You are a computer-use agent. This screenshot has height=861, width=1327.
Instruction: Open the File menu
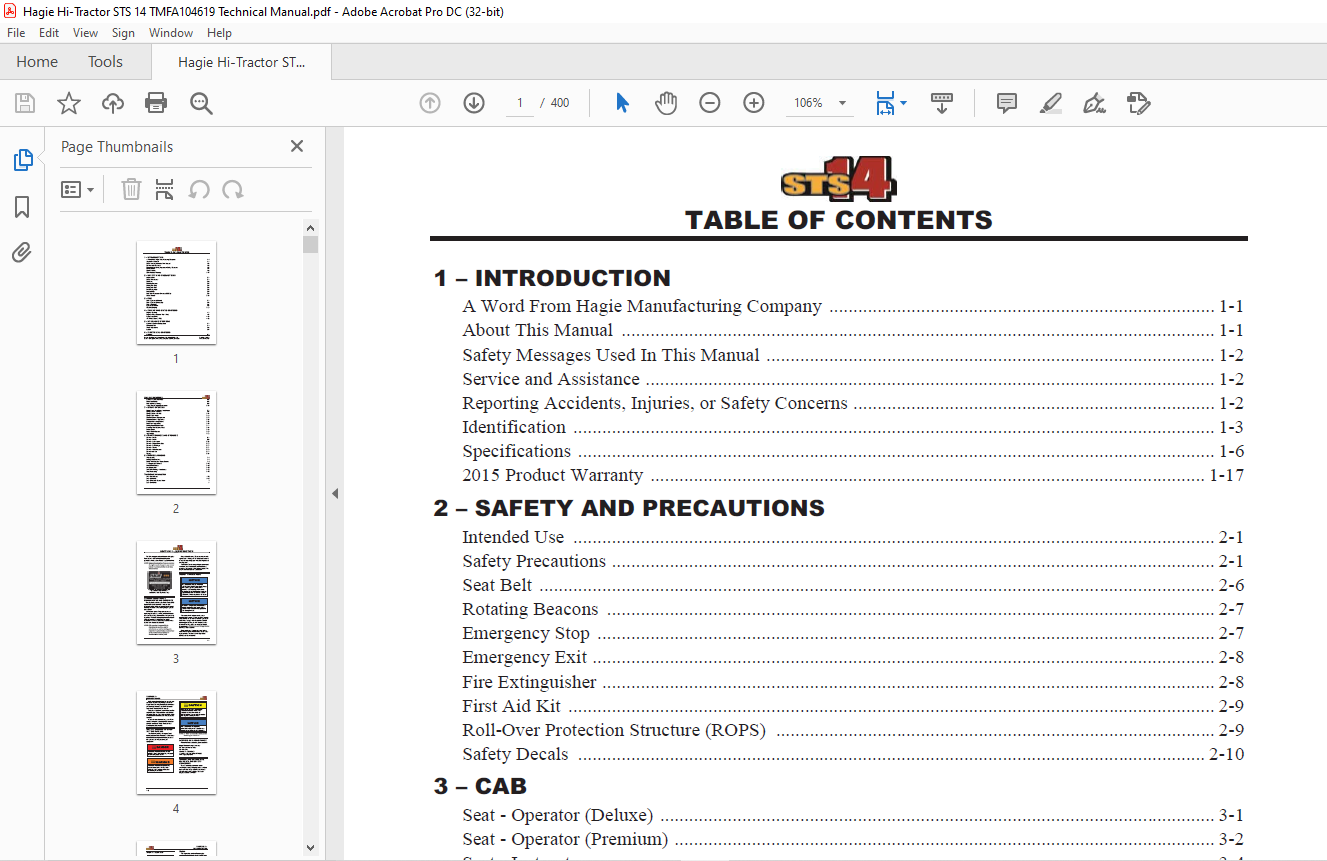click(16, 33)
